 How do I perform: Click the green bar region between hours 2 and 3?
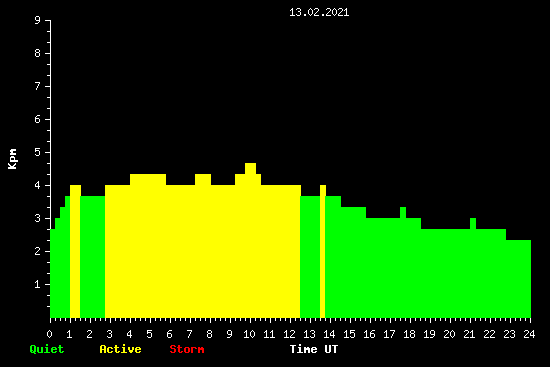(93, 257)
